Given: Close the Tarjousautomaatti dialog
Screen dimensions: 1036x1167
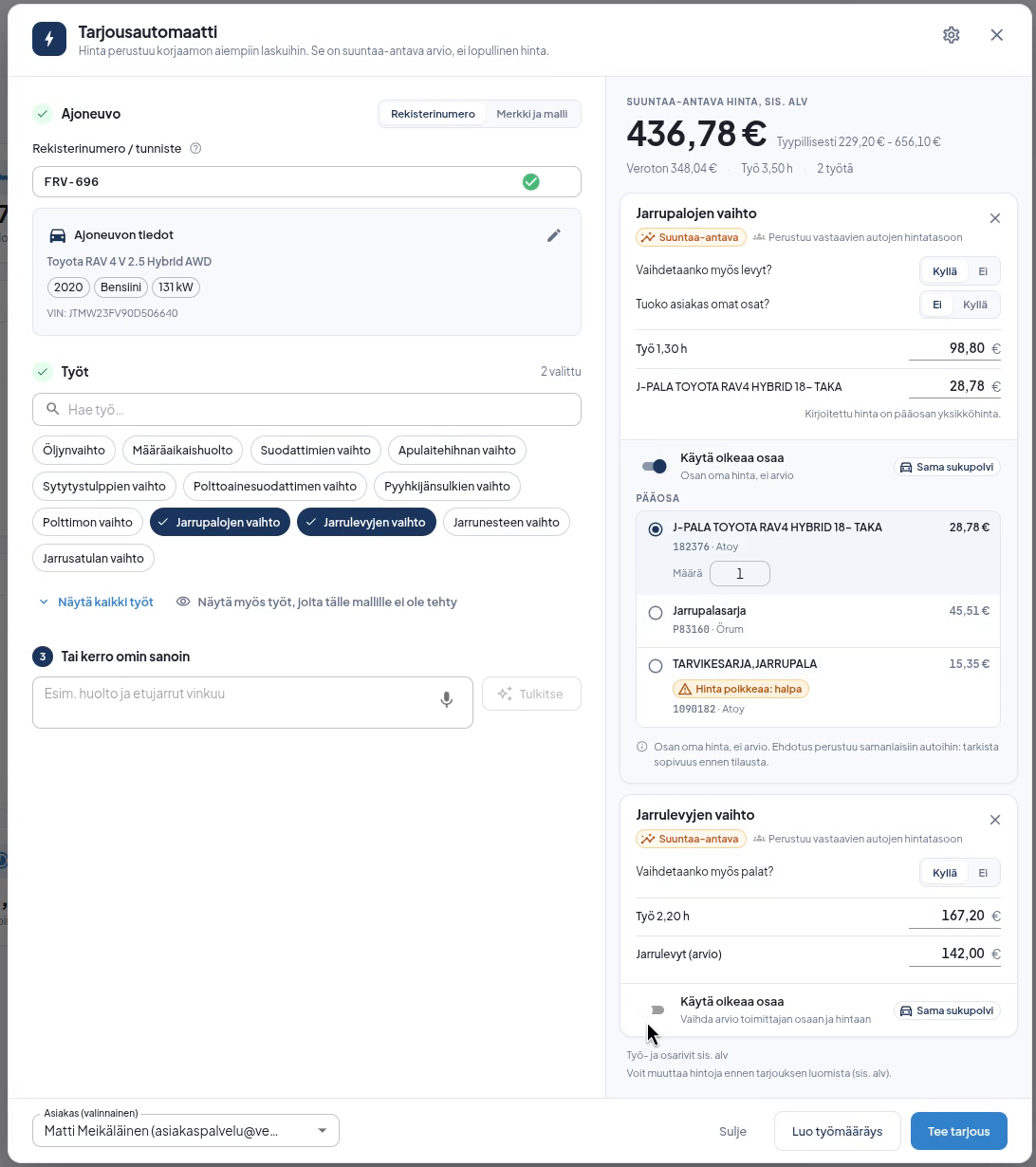Looking at the screenshot, I should [x=996, y=35].
